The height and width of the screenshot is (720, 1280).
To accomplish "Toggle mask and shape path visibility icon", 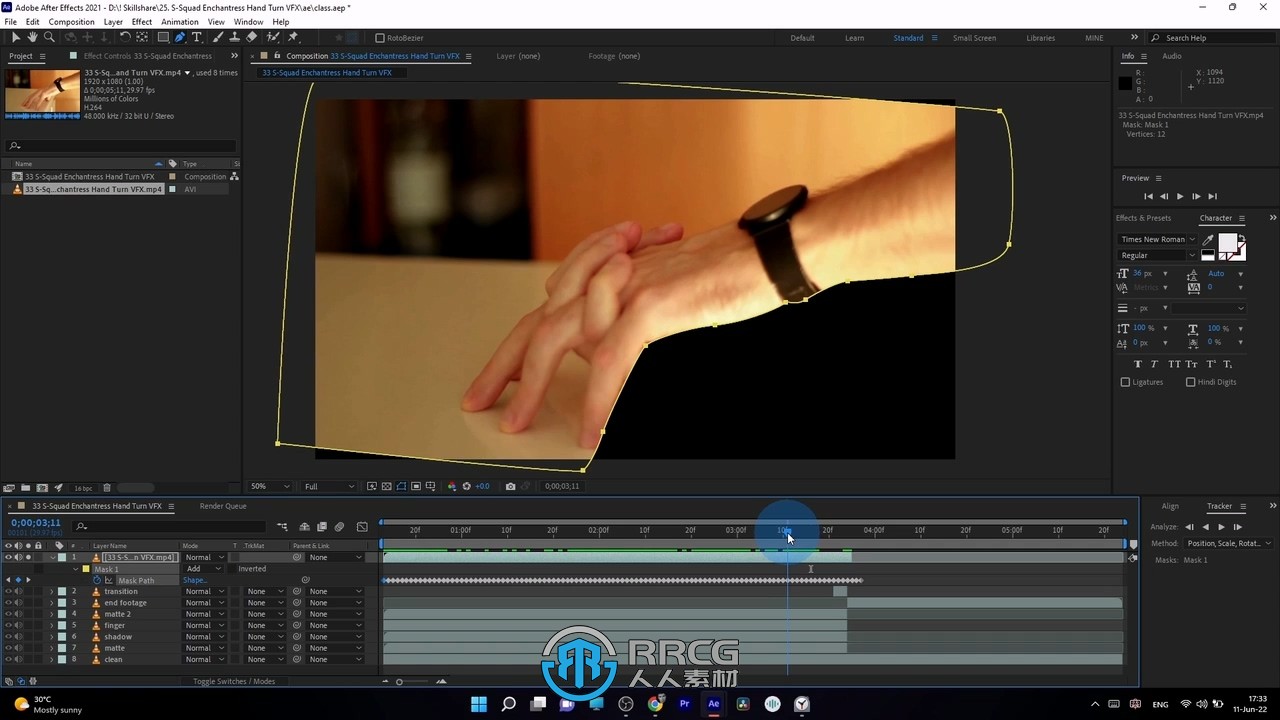I will [x=401, y=486].
